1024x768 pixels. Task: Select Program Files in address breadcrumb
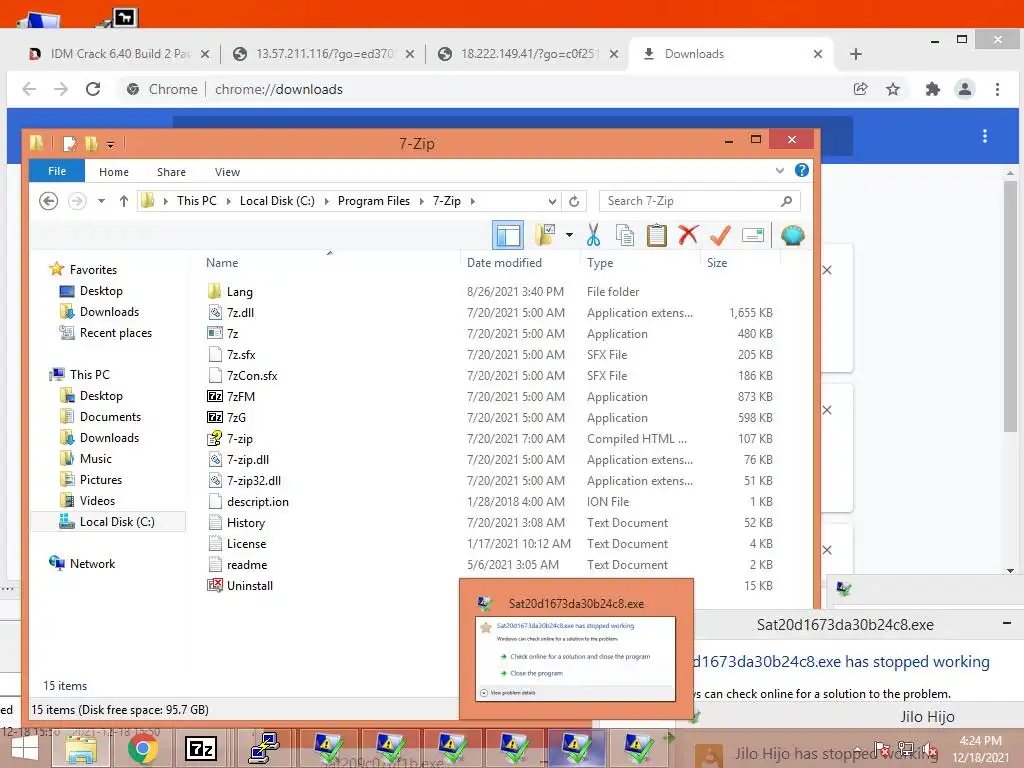point(374,201)
